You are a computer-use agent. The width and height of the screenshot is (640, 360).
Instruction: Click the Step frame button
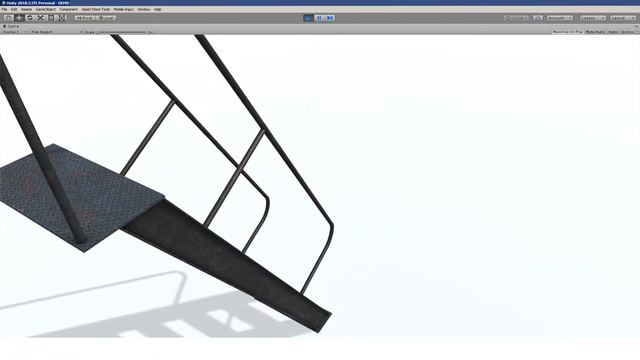(330, 18)
